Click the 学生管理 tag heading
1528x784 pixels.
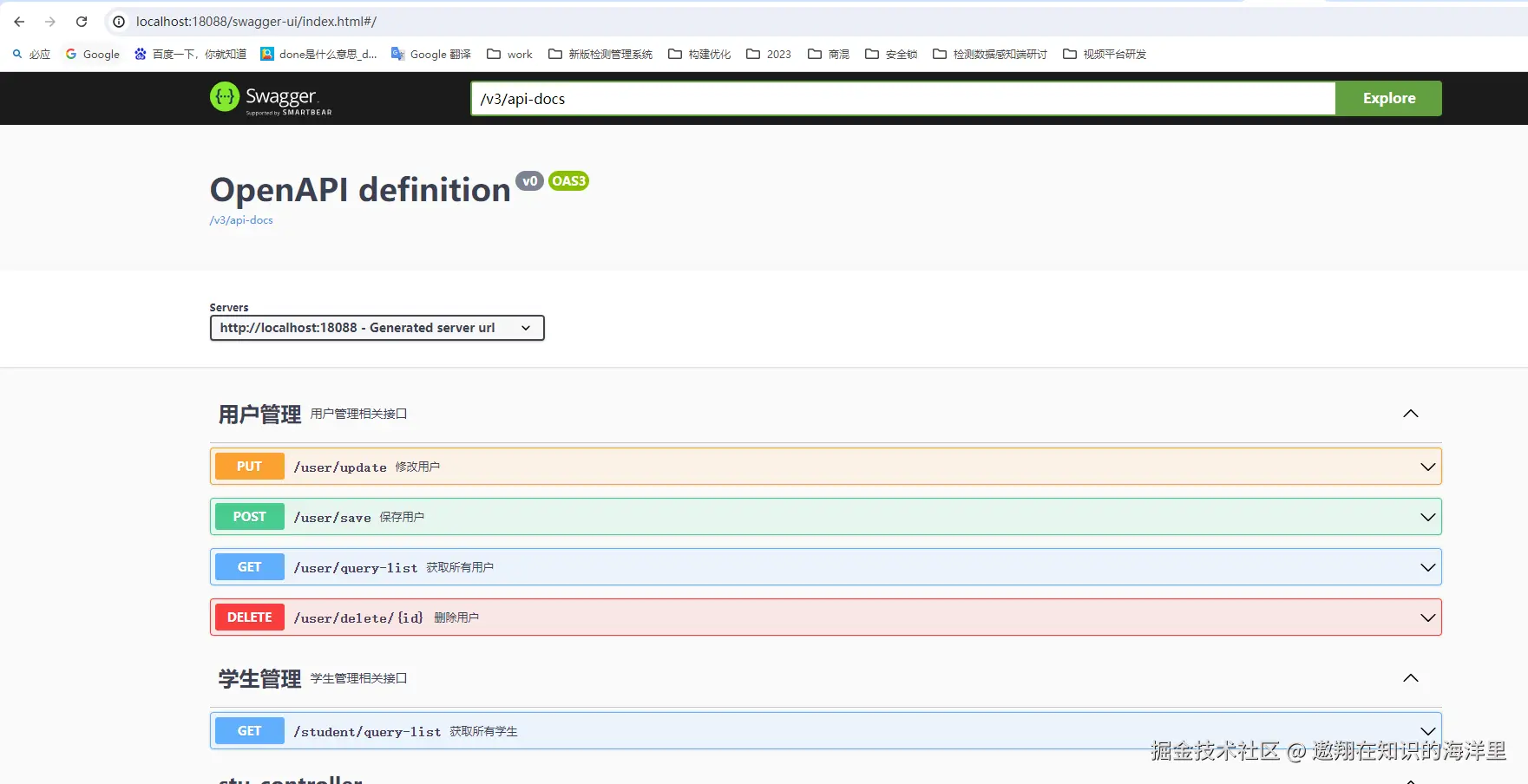coord(259,679)
